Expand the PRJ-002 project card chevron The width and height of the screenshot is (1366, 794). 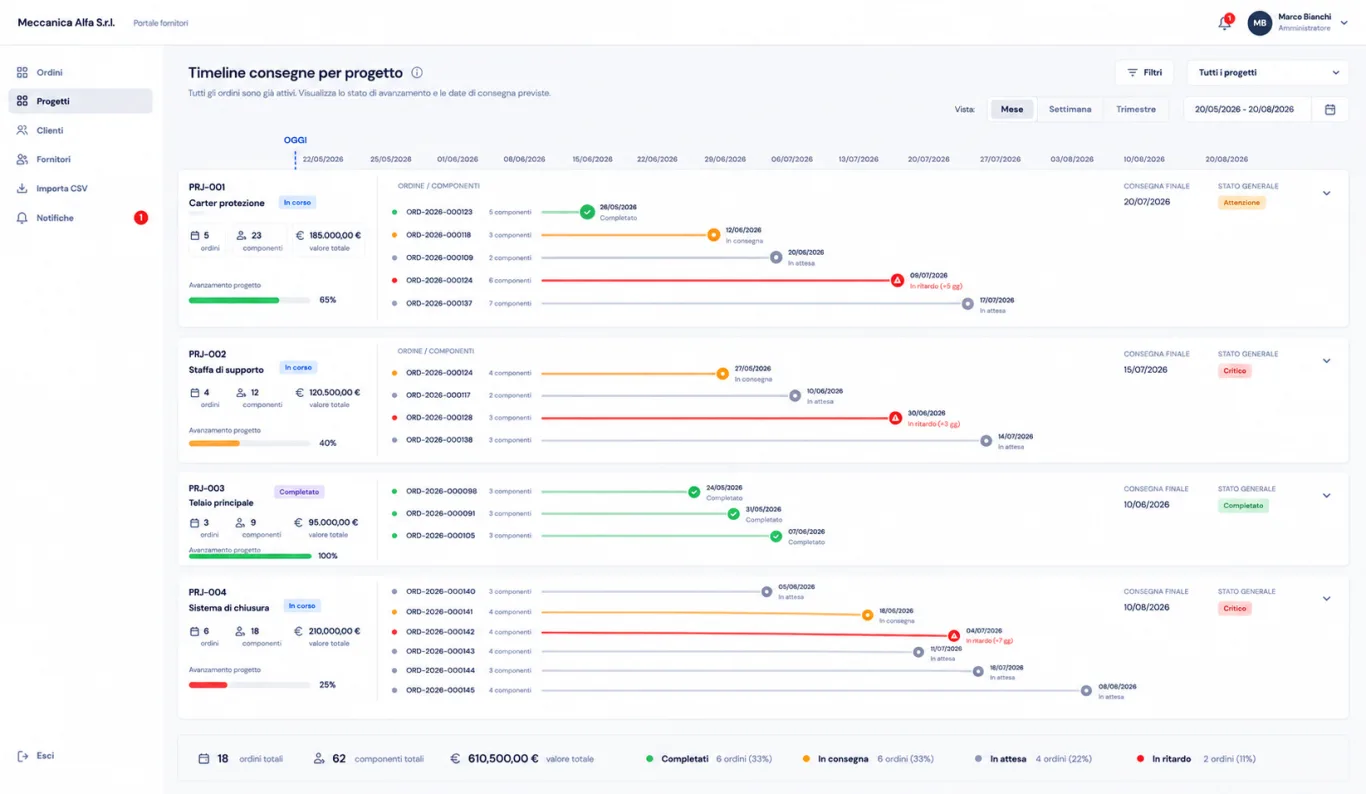1327,361
